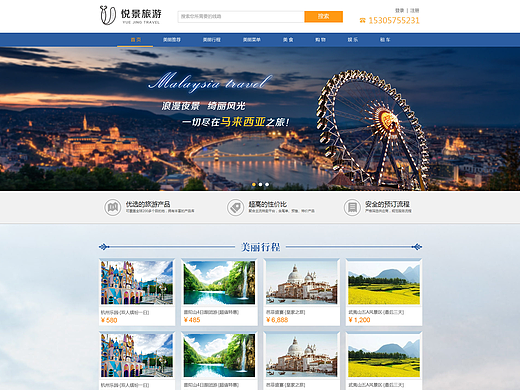Click the 美丽行程 section heading
Screen dimensions: 520x390
click(260, 247)
